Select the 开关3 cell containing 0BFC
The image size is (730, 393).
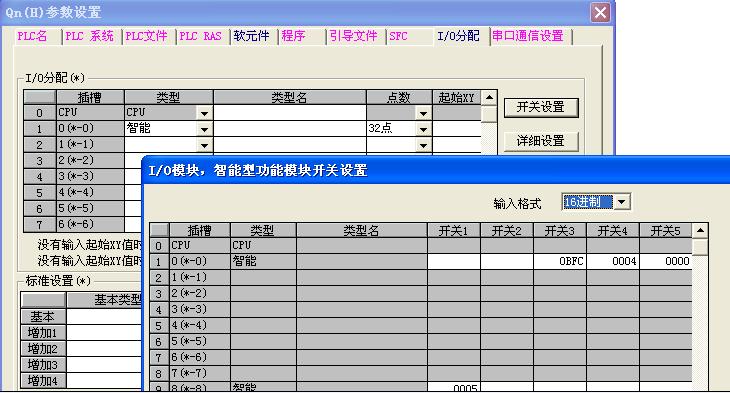click(x=560, y=261)
